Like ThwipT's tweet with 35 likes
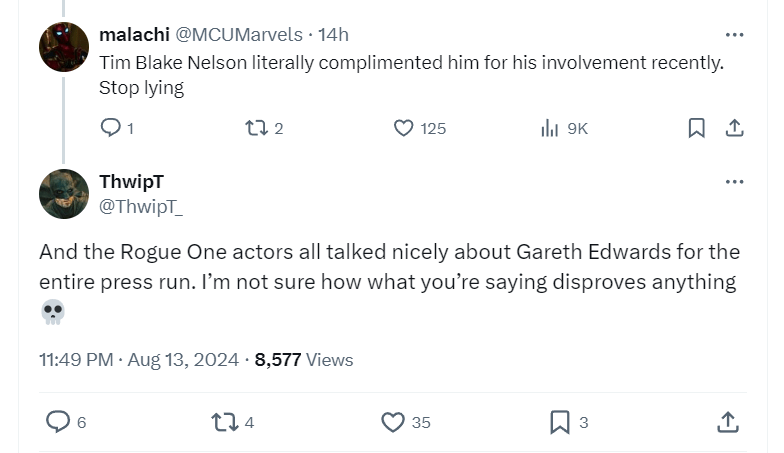This screenshot has height=453, width=784. point(393,422)
